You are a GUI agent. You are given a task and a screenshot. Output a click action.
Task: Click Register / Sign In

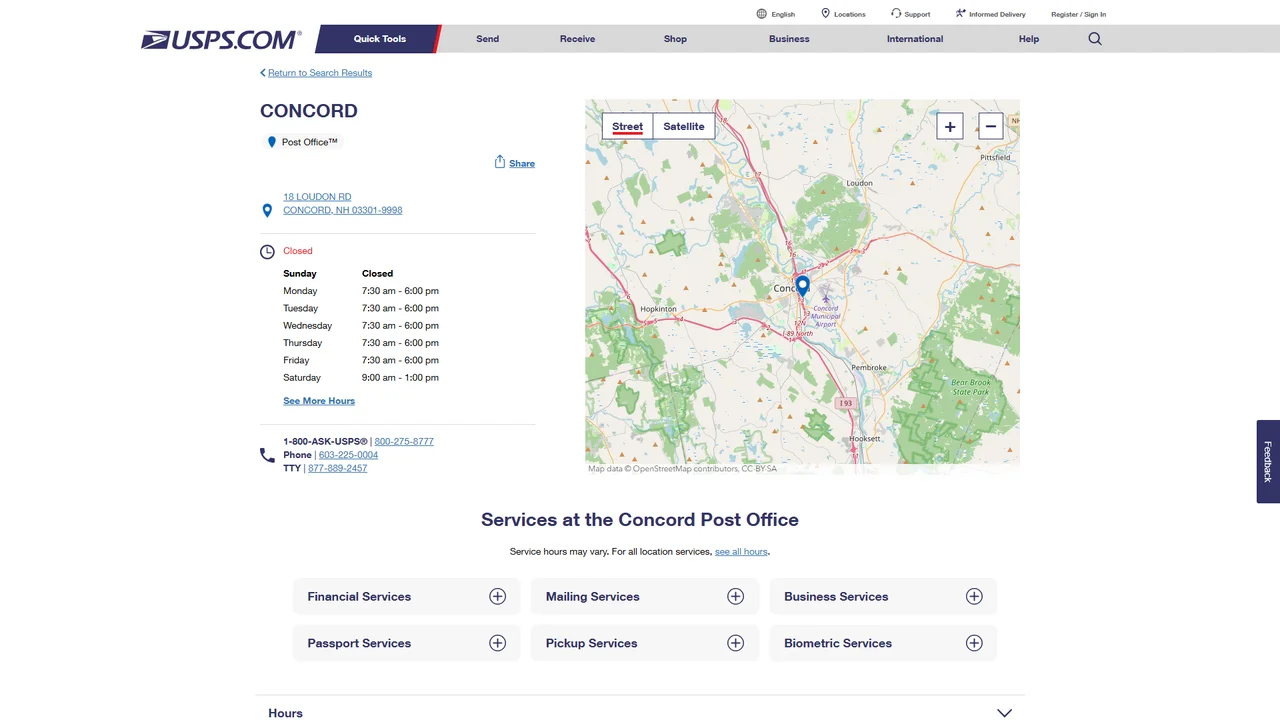click(1078, 14)
